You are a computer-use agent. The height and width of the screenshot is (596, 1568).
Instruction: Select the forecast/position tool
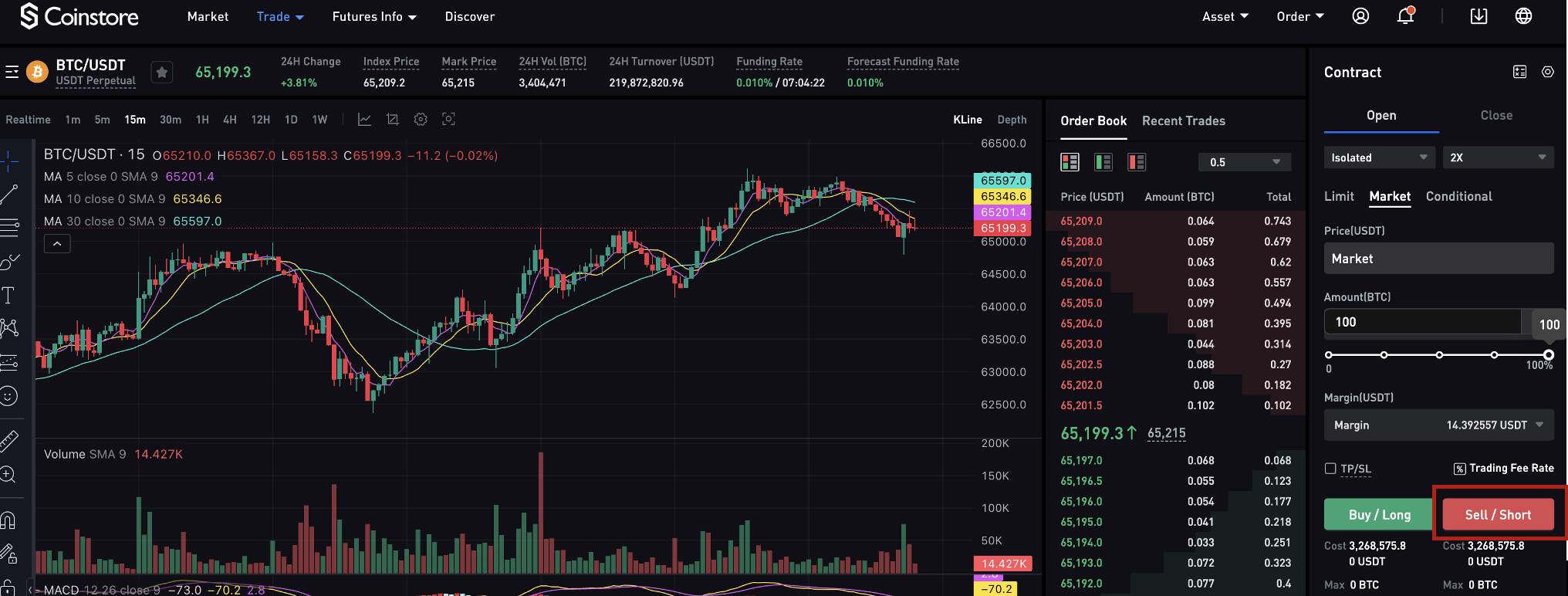click(9, 362)
